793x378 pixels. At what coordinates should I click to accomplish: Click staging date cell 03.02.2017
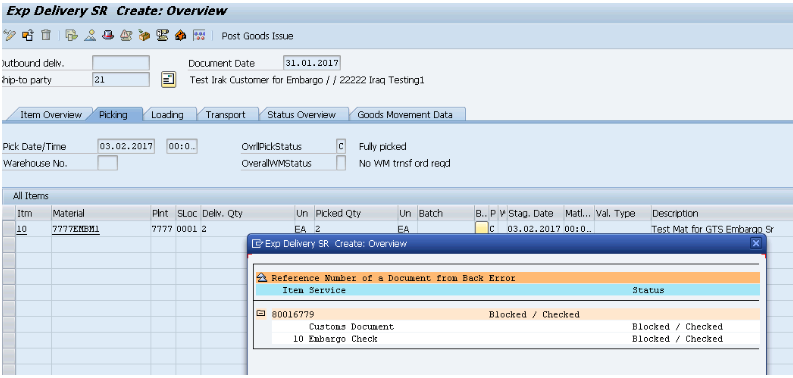point(535,229)
